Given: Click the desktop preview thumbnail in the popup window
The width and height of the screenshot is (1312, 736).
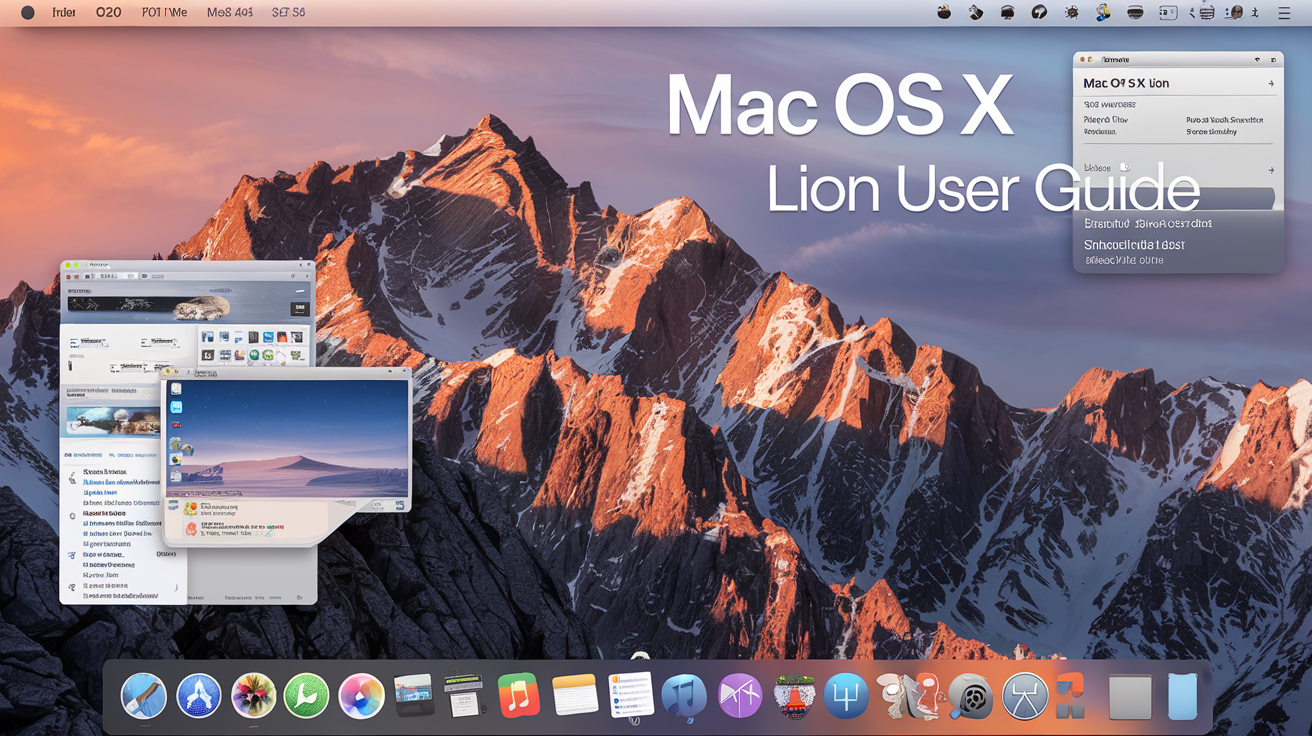Looking at the screenshot, I should (x=288, y=435).
